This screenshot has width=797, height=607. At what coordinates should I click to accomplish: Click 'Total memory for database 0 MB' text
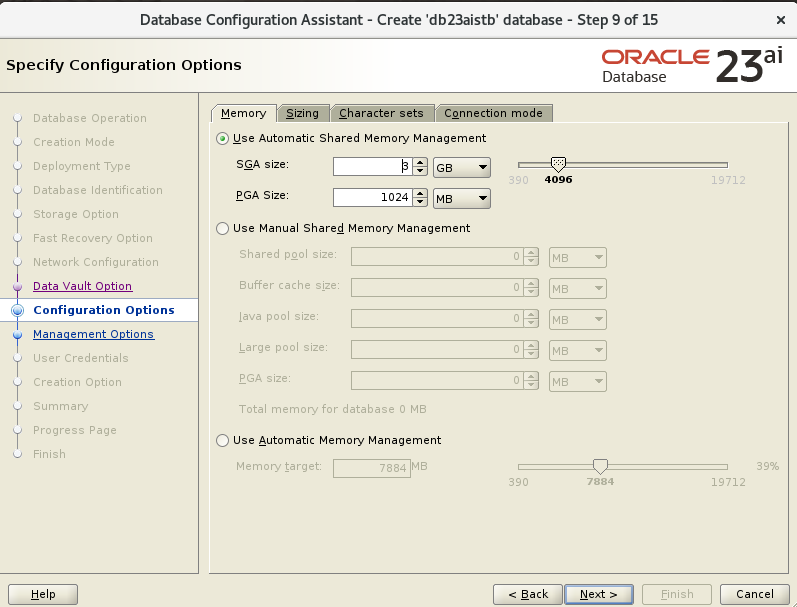[x=332, y=409]
